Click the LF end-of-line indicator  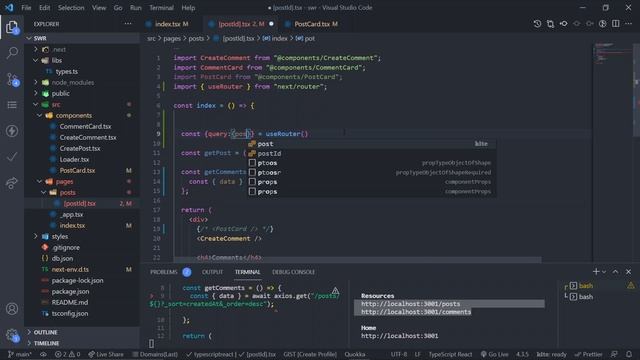click(418, 354)
